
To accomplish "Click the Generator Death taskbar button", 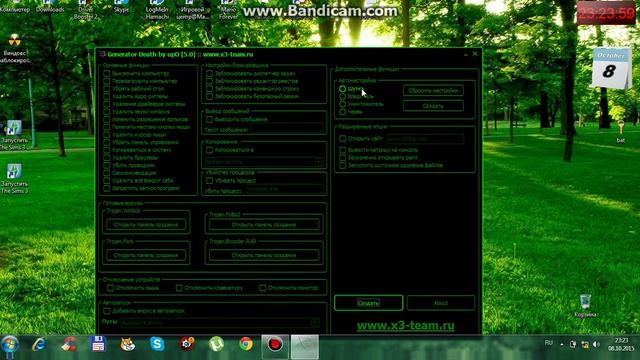I will click(x=304, y=347).
